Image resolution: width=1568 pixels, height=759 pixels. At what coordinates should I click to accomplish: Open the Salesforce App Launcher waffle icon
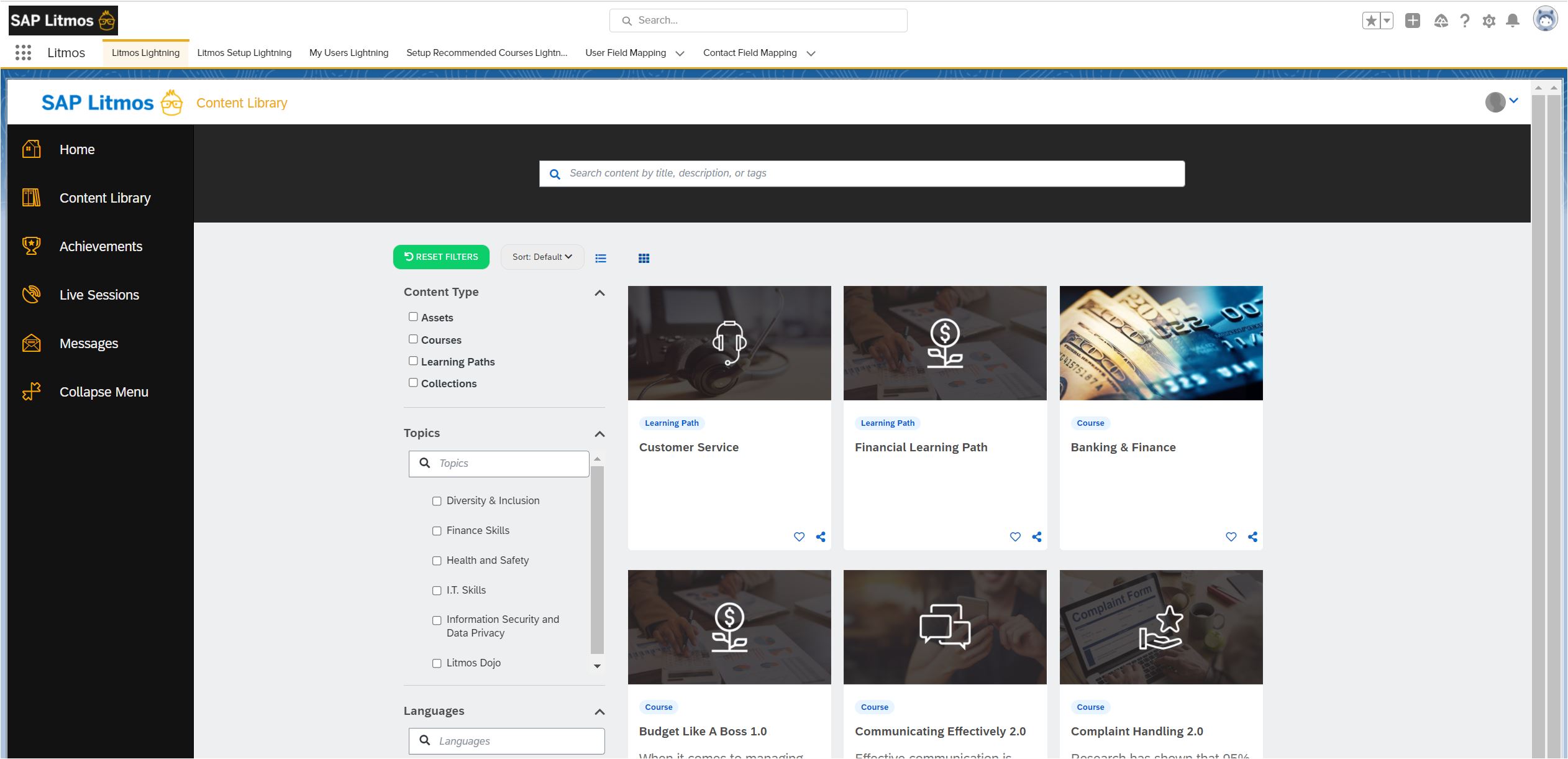[23, 53]
